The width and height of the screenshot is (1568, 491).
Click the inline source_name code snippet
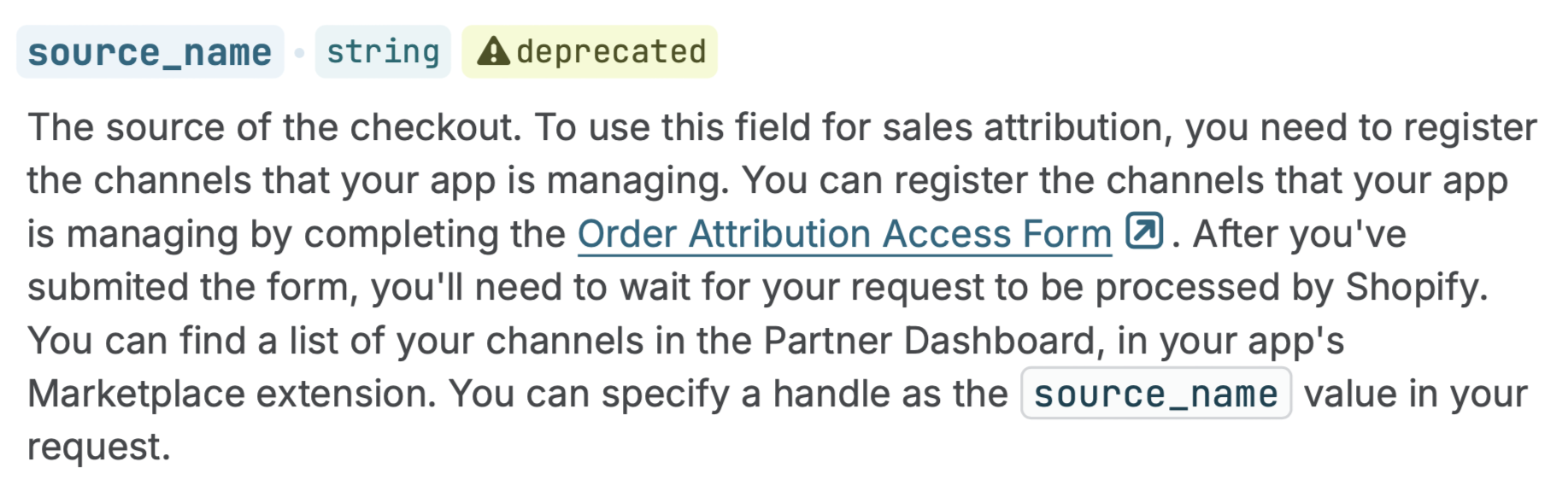pos(1155,394)
